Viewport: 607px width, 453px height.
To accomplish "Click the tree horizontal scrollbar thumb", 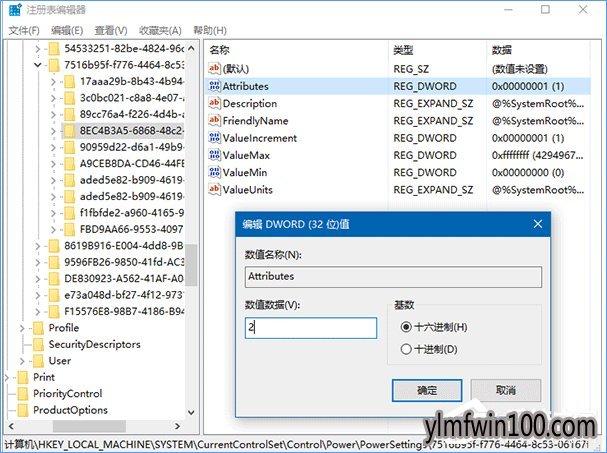I will click(x=89, y=426).
